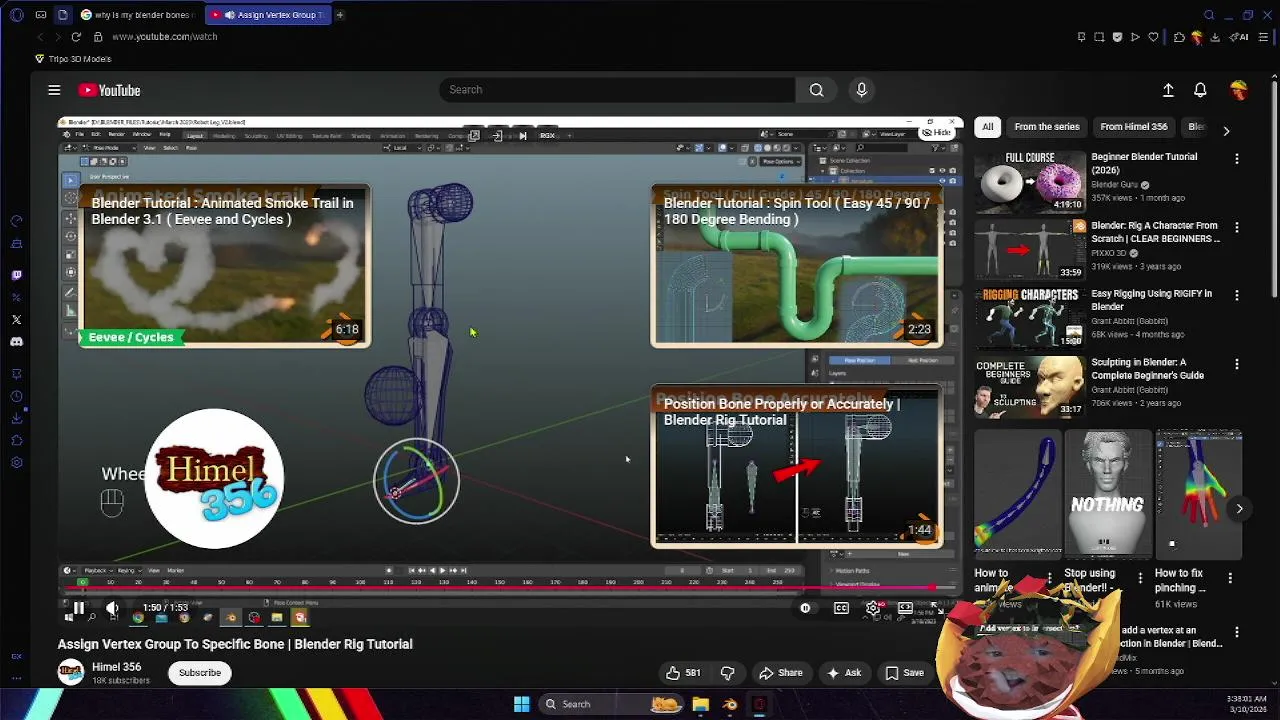The width and height of the screenshot is (1280, 720).
Task: Open Animated Smoke Trail end-screen video
Action: 224,266
